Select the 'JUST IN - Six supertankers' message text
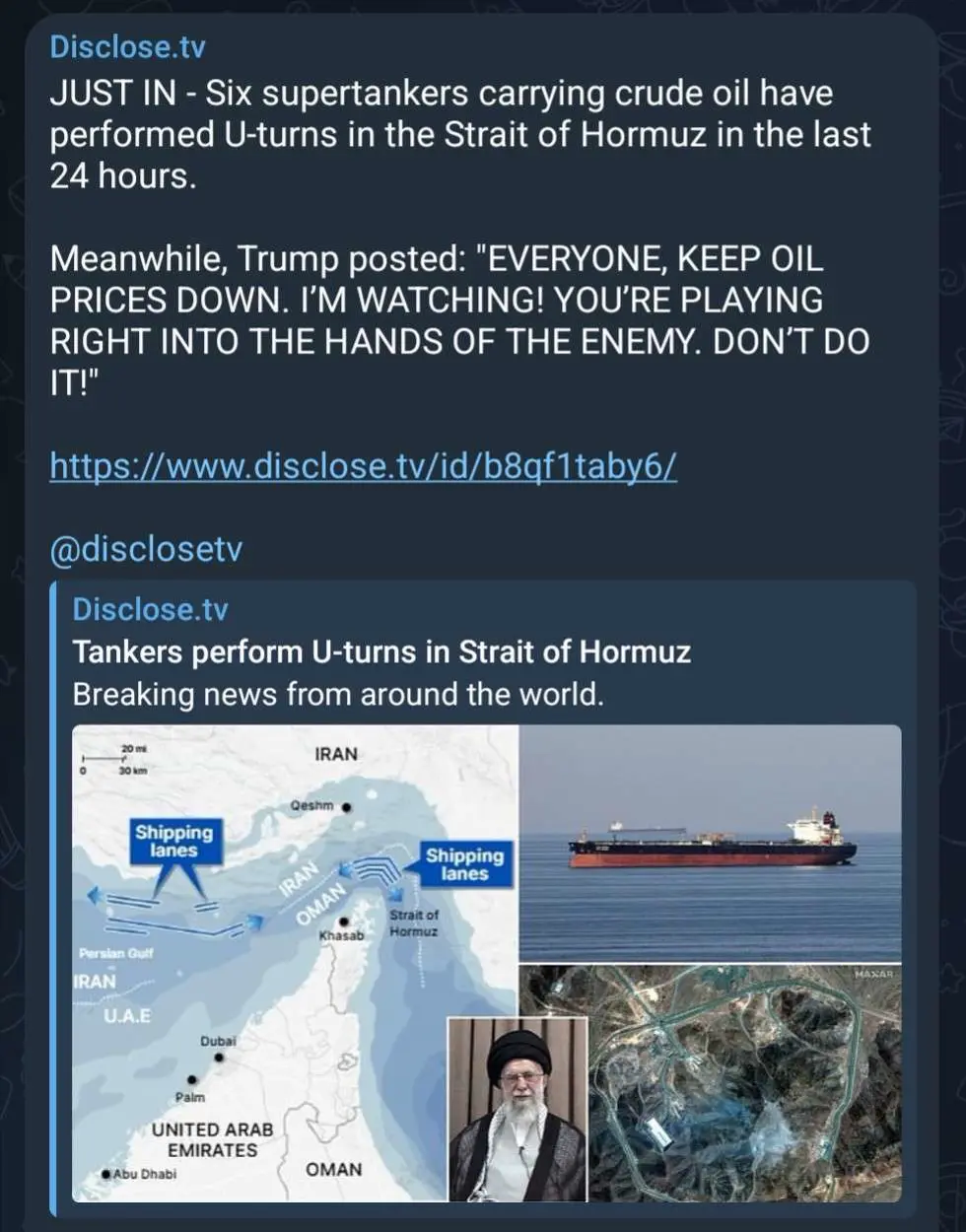966x1232 pixels. pyautogui.click(x=460, y=134)
